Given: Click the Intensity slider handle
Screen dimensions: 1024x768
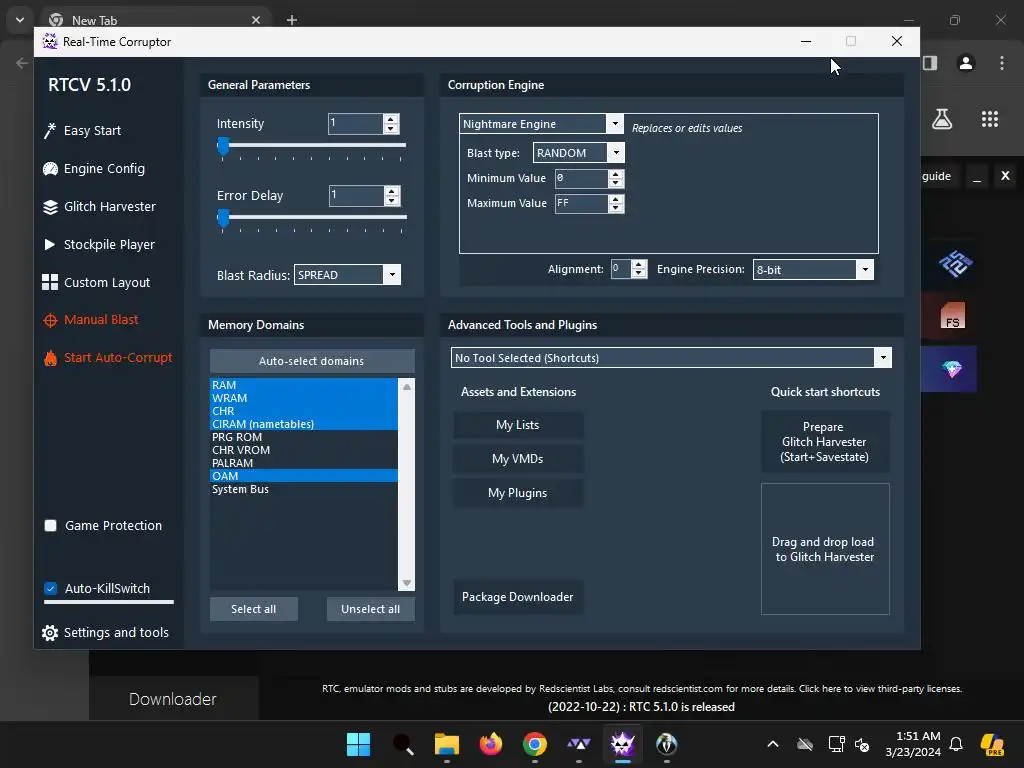Looking at the screenshot, I should coord(223,146).
